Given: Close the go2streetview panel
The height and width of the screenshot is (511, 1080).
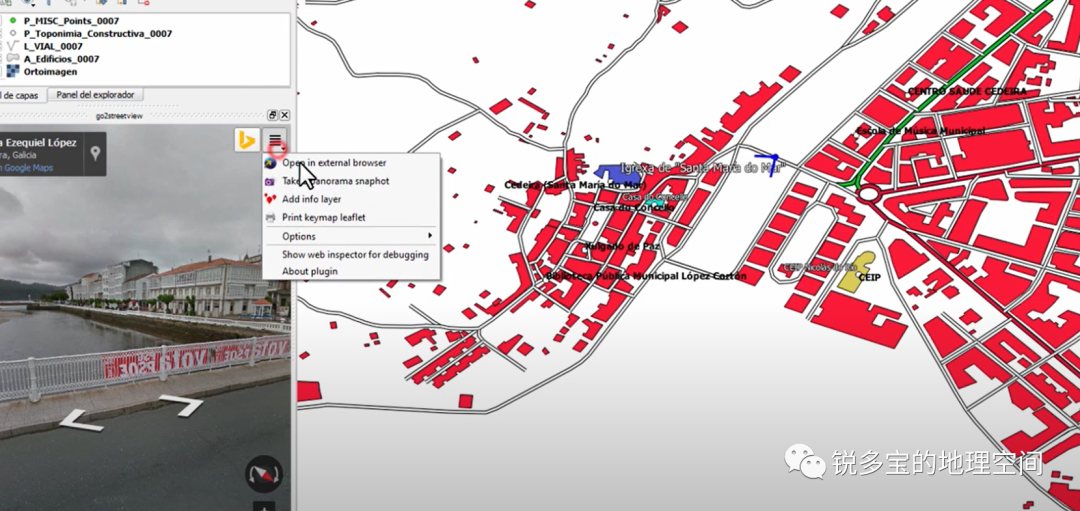Looking at the screenshot, I should tap(284, 115).
